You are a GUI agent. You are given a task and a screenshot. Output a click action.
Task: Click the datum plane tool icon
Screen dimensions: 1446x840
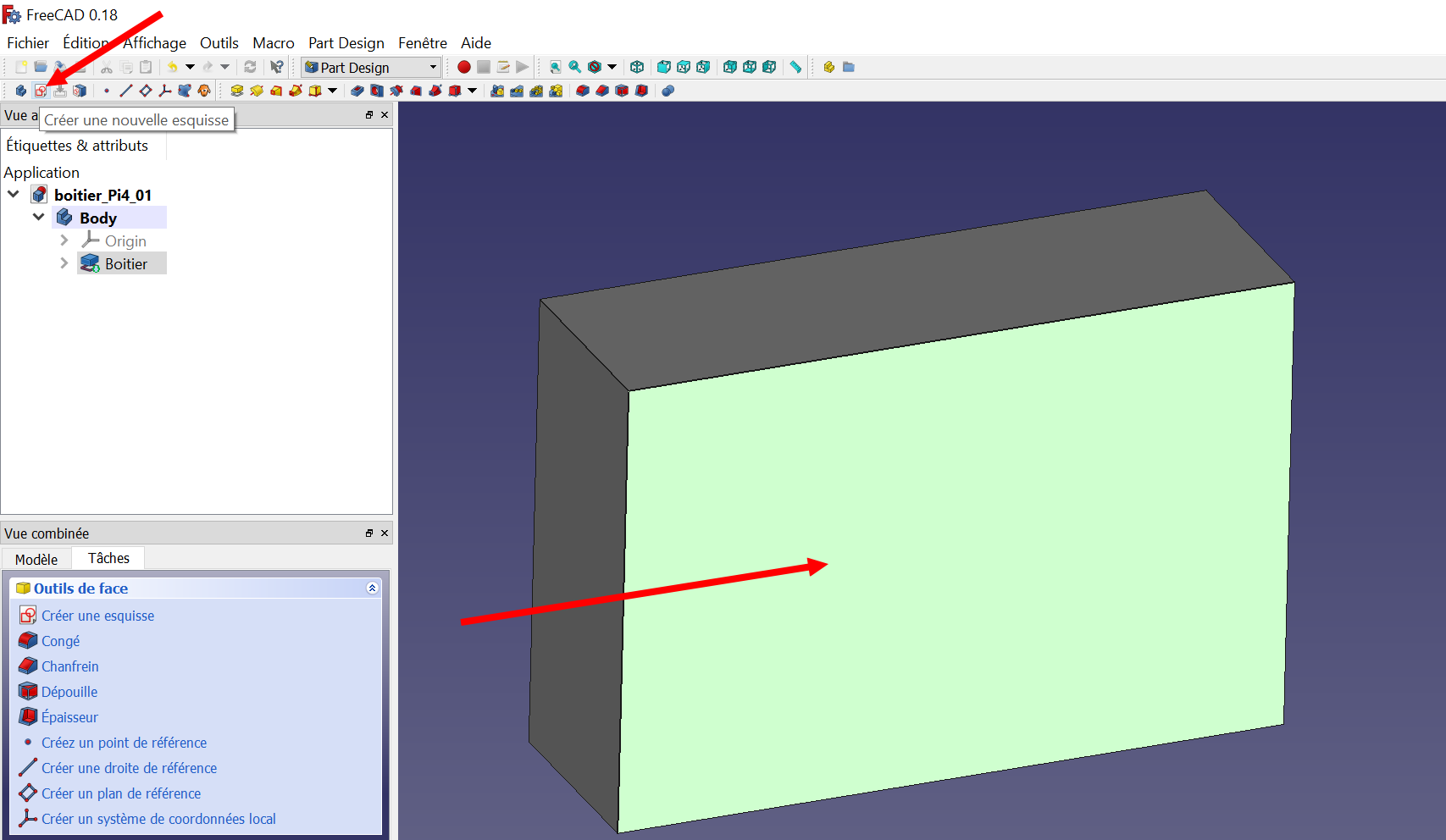click(x=146, y=91)
